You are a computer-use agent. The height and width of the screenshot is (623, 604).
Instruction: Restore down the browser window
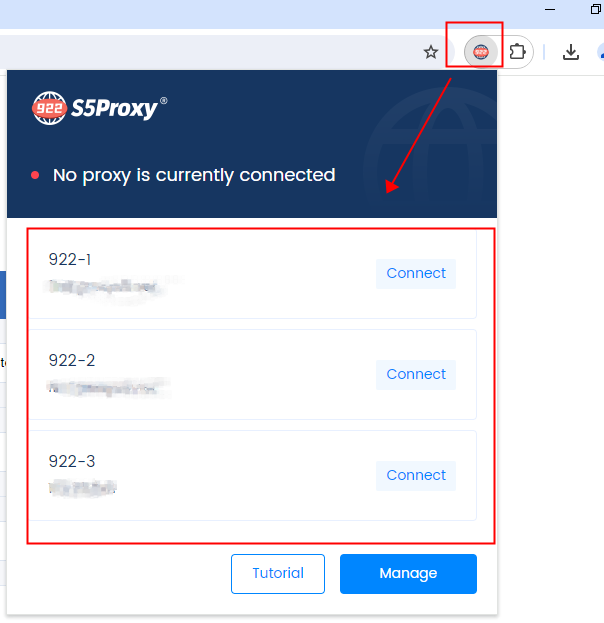pyautogui.click(x=595, y=9)
